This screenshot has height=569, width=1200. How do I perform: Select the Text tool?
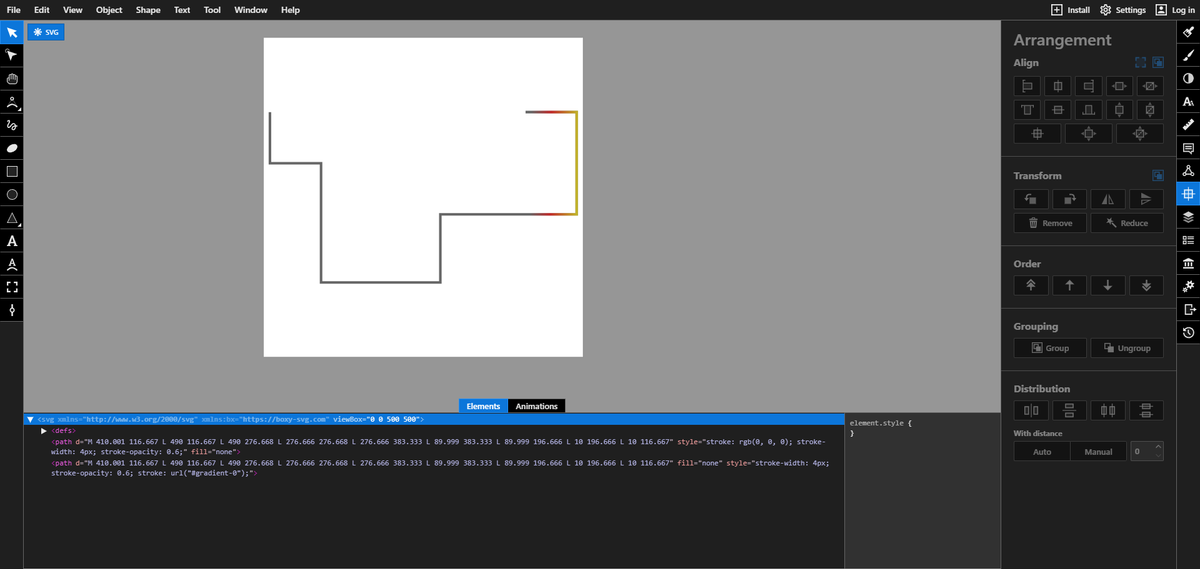coord(12,241)
